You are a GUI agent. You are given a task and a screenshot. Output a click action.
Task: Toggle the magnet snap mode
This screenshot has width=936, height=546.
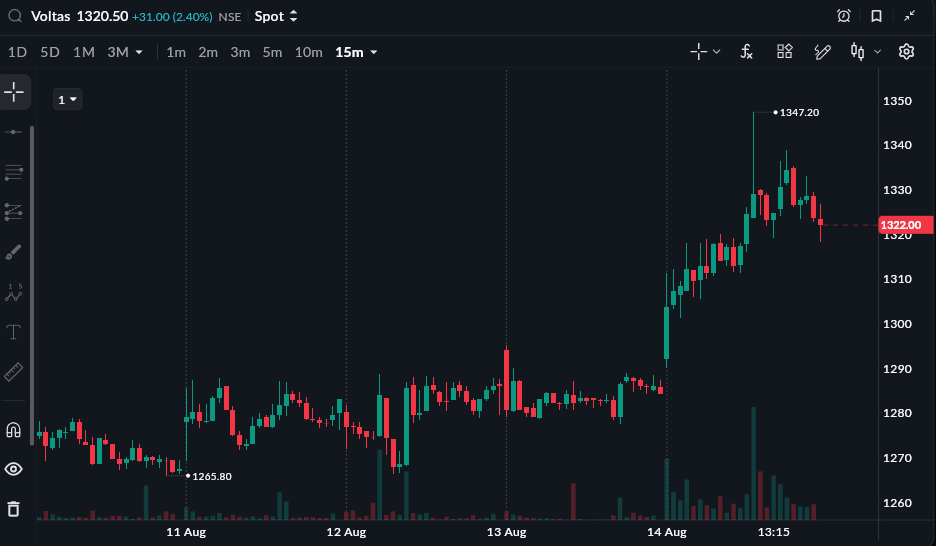tap(13, 430)
